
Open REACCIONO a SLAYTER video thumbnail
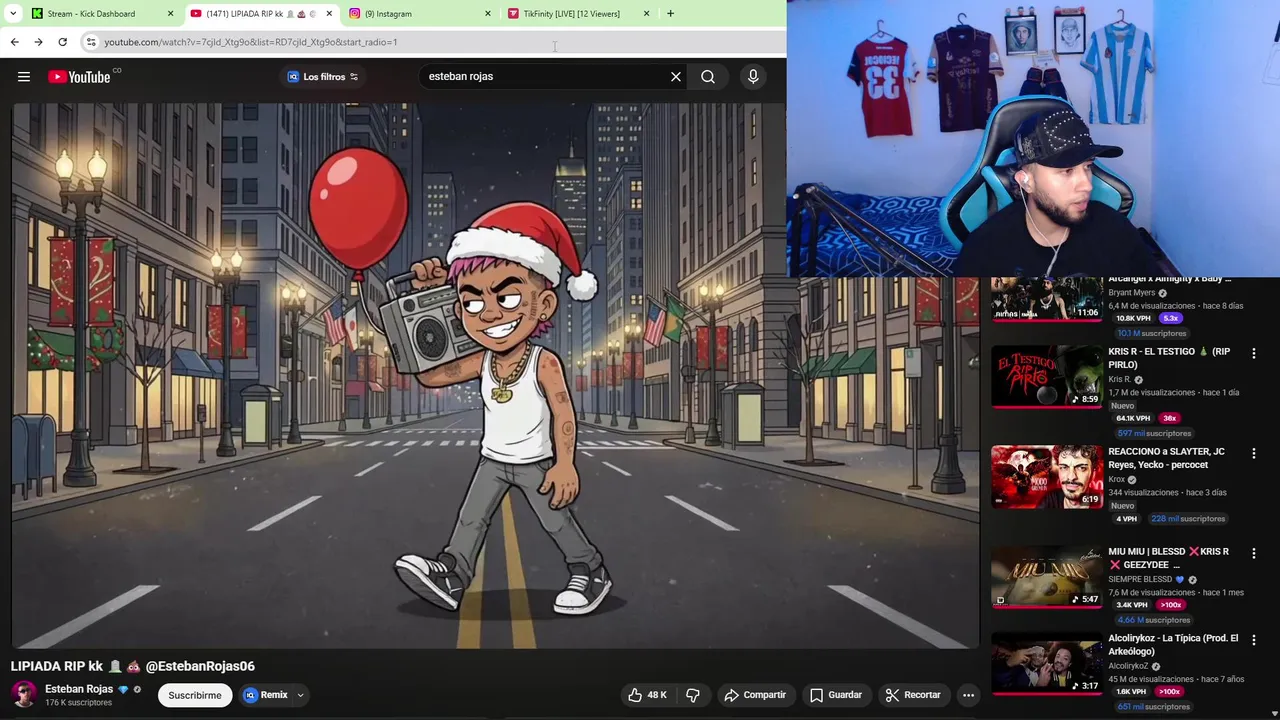click(1047, 477)
